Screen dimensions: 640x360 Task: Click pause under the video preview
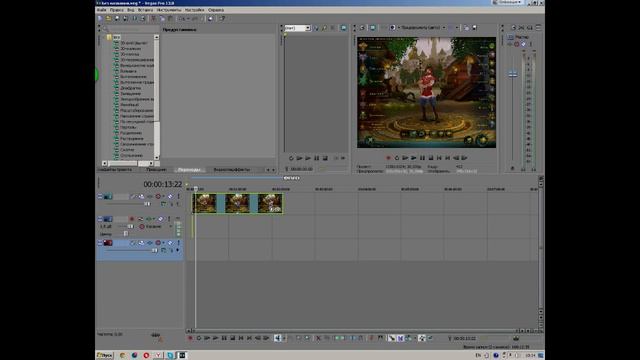(422, 158)
